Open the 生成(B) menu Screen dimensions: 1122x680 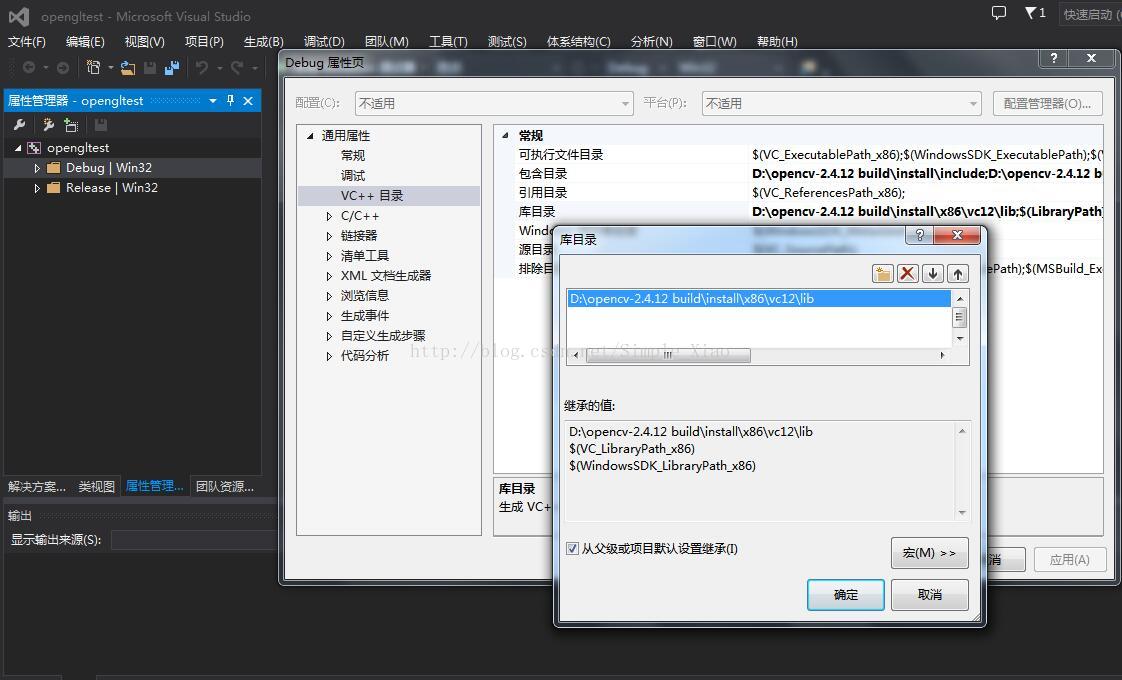[263, 42]
